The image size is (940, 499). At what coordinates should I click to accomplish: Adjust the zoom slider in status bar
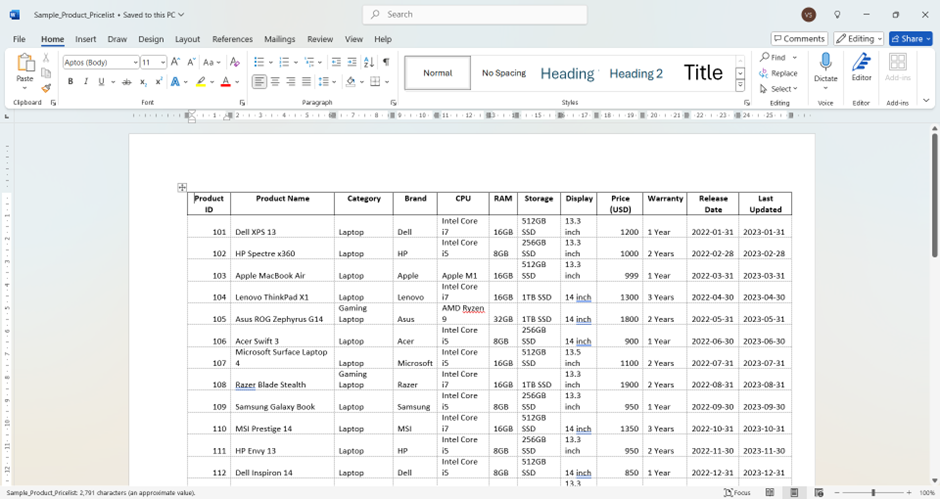[x=873, y=493]
